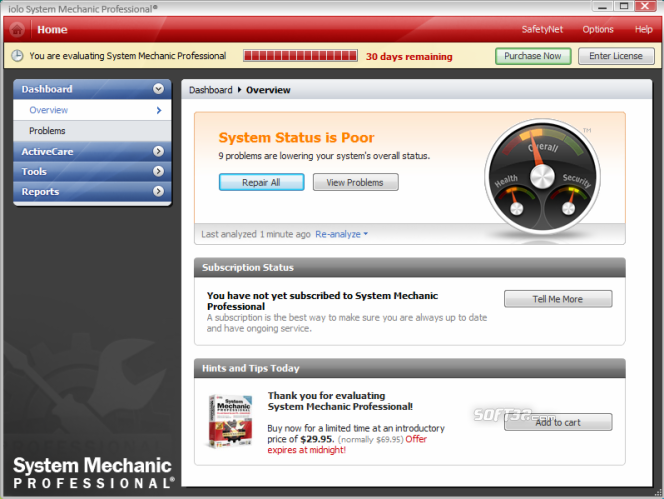Expand the ActiveCare section arrow
This screenshot has height=499, width=664.
(x=158, y=151)
